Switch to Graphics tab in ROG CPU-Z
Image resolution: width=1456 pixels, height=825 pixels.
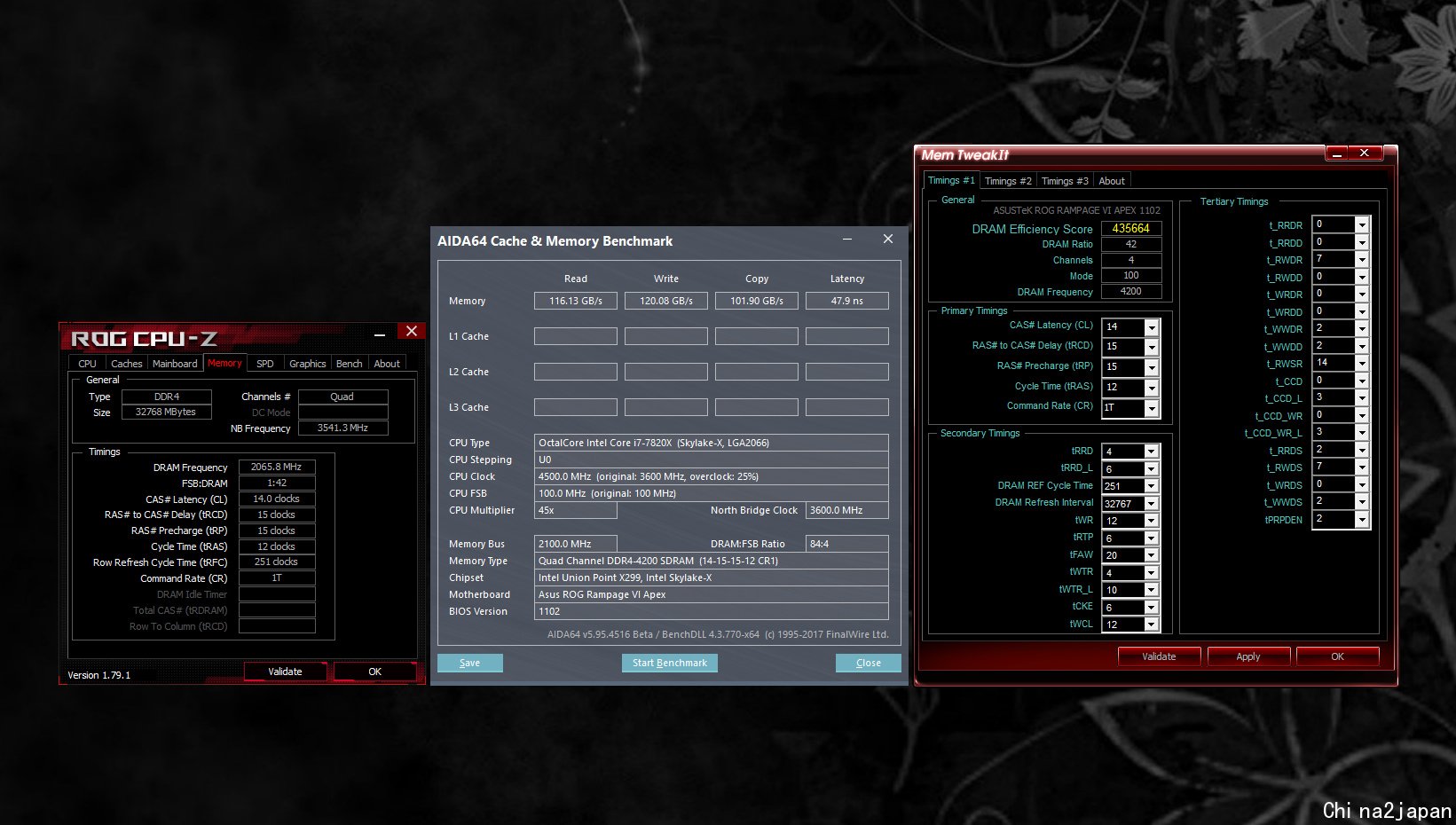[x=308, y=364]
